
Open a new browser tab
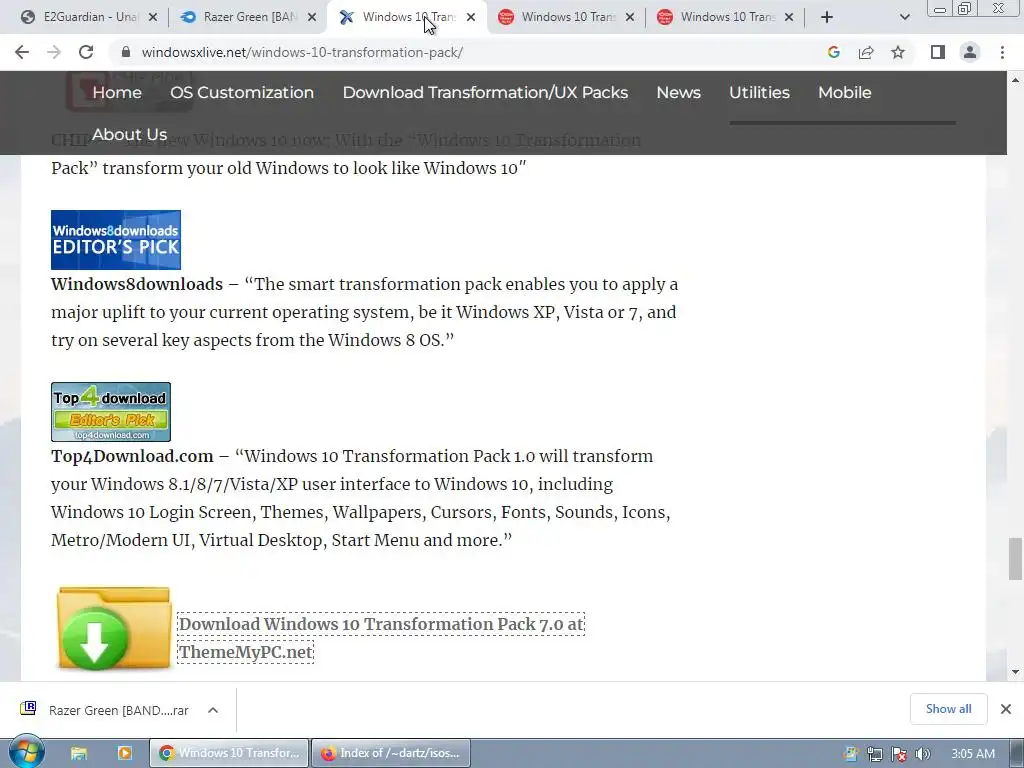coord(827,17)
